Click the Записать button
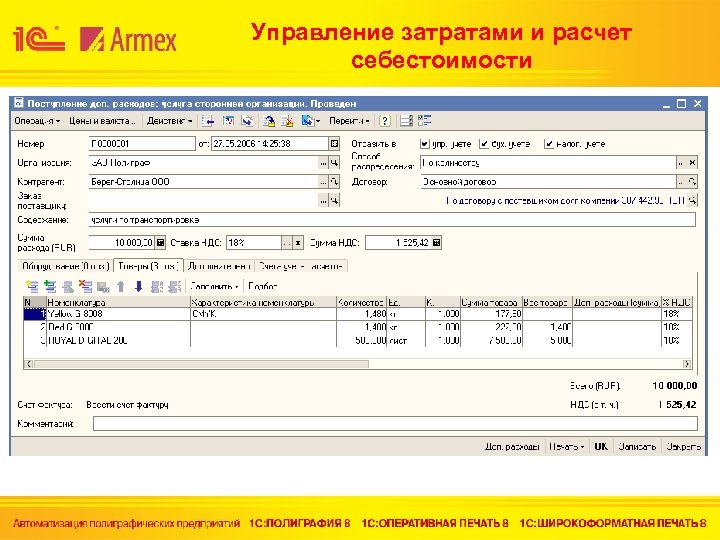 coord(637,446)
